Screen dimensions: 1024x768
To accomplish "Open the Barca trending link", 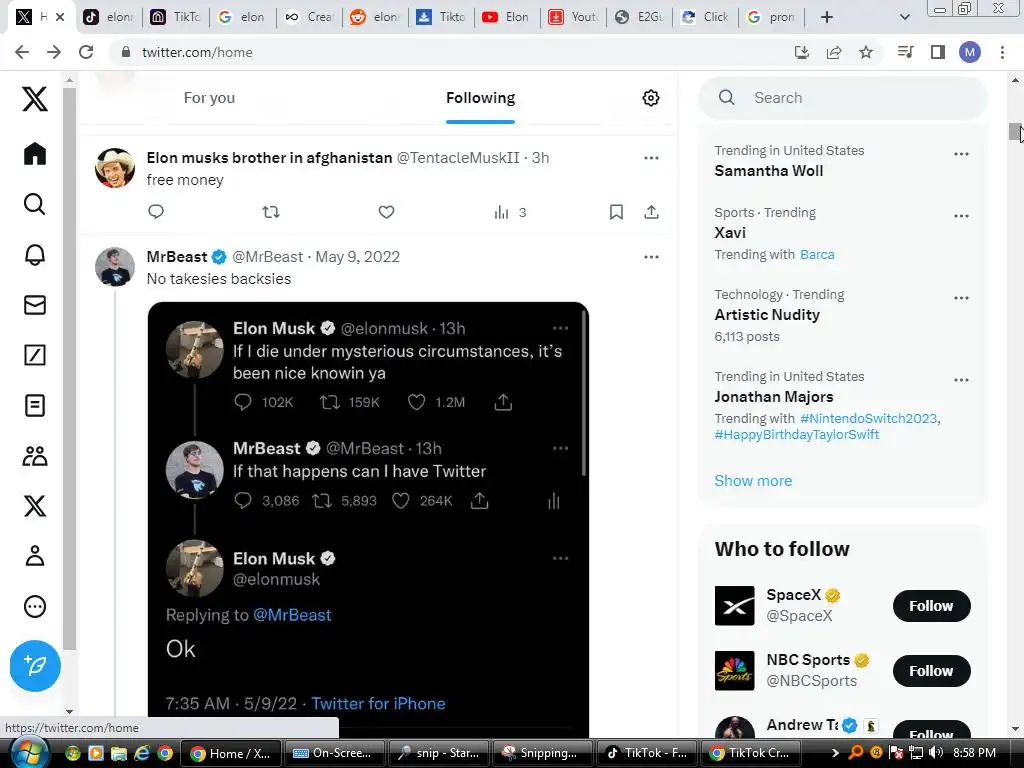I will (817, 255).
